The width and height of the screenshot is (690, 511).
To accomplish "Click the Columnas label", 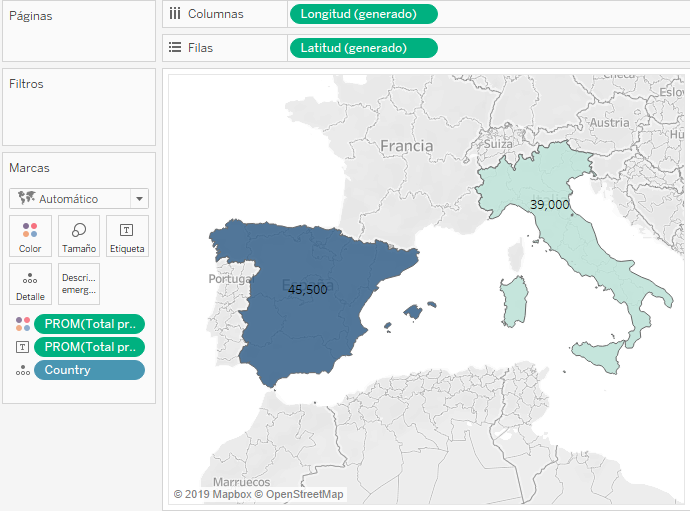I will coord(216,14).
